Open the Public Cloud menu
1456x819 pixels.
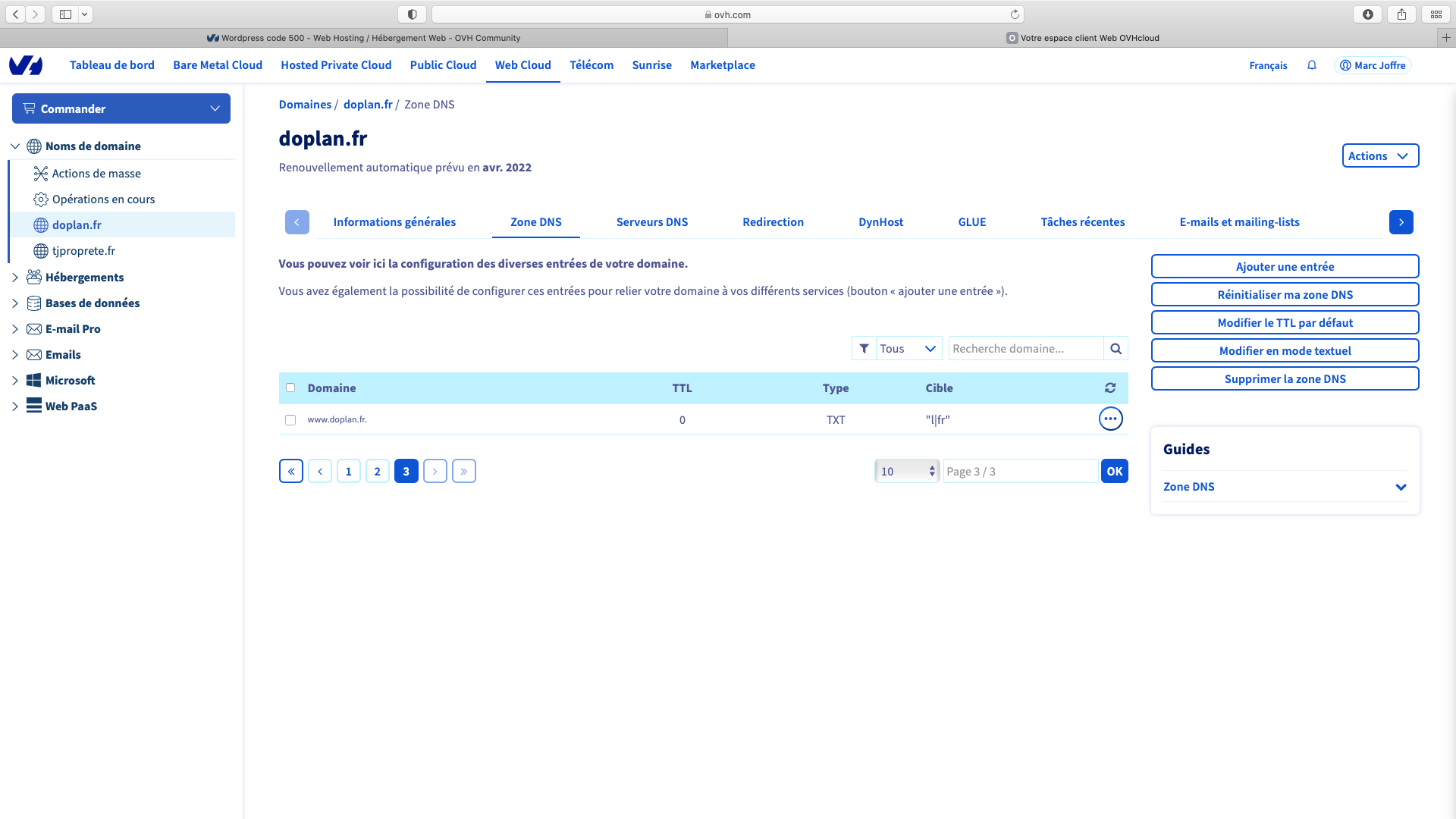pos(443,65)
